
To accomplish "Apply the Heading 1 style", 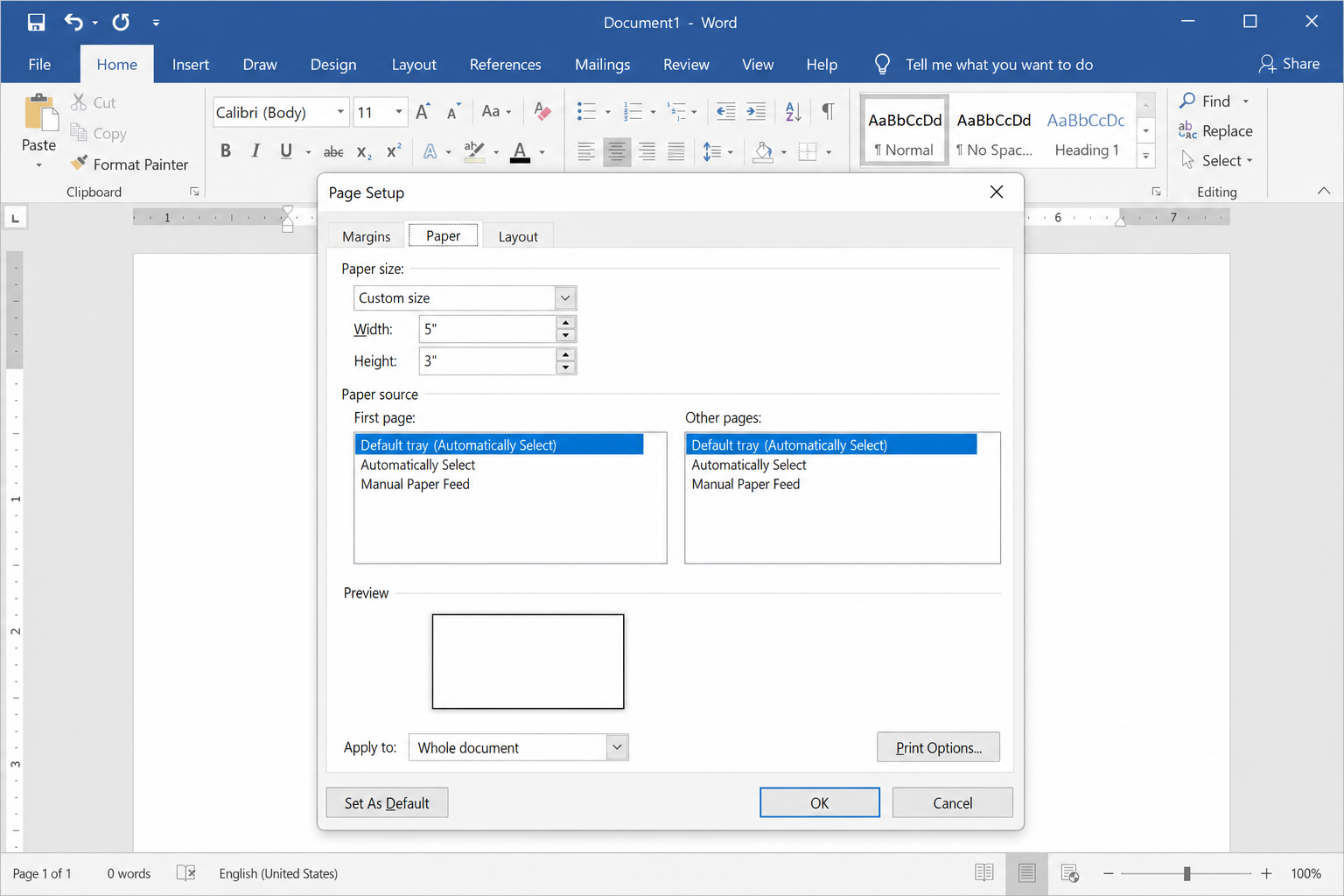I will [x=1087, y=131].
